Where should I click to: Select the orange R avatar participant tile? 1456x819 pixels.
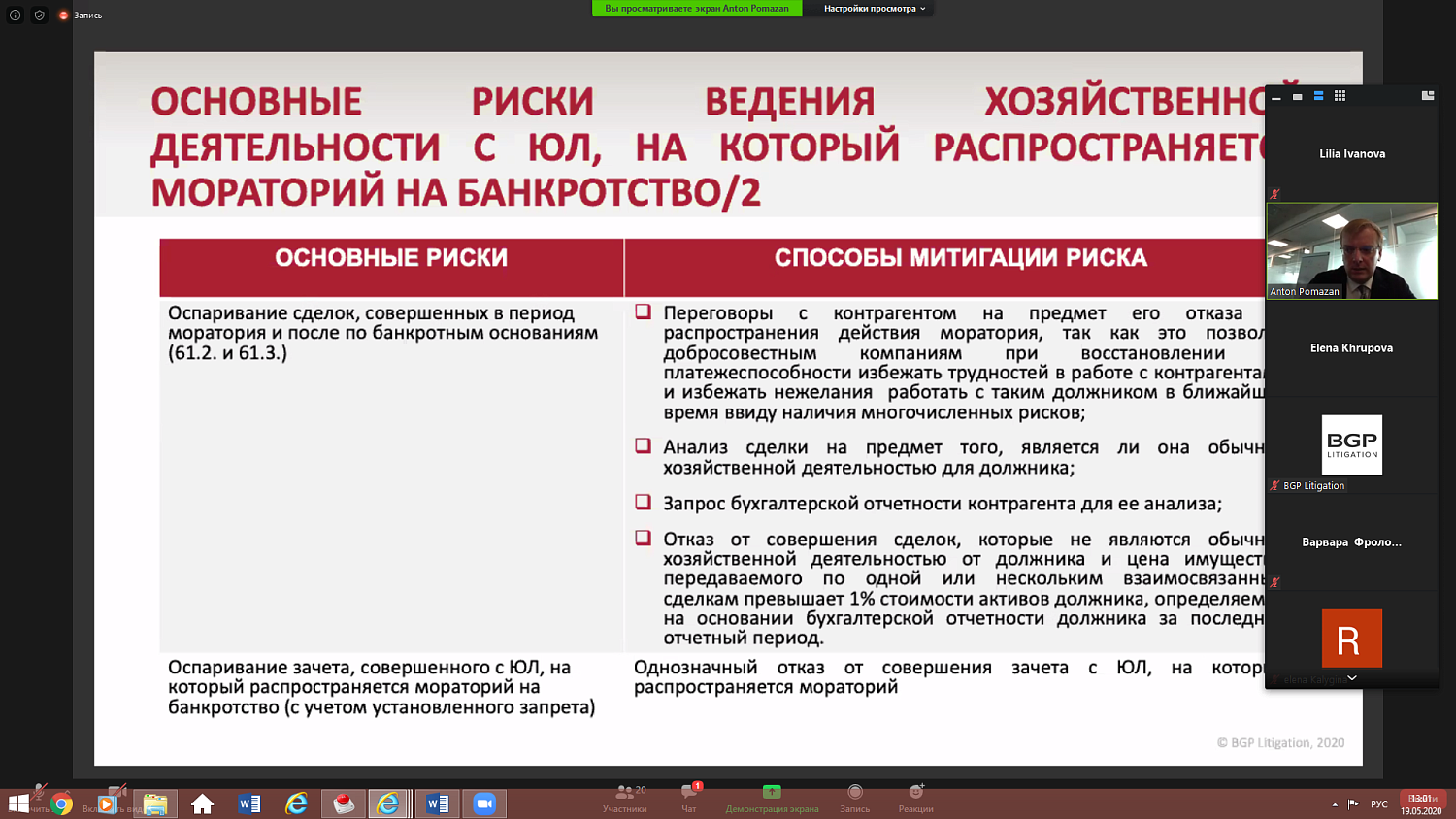tap(1352, 639)
